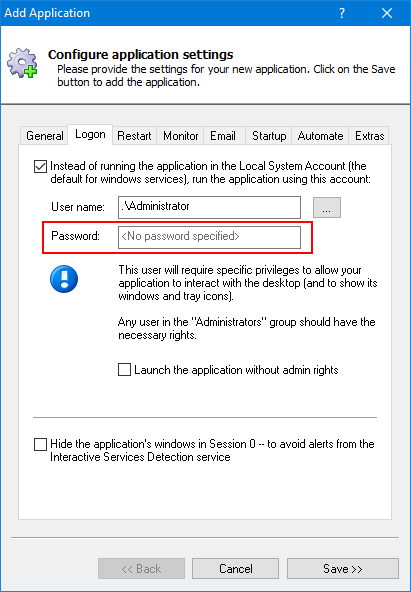Click the question mark help button

(342, 13)
